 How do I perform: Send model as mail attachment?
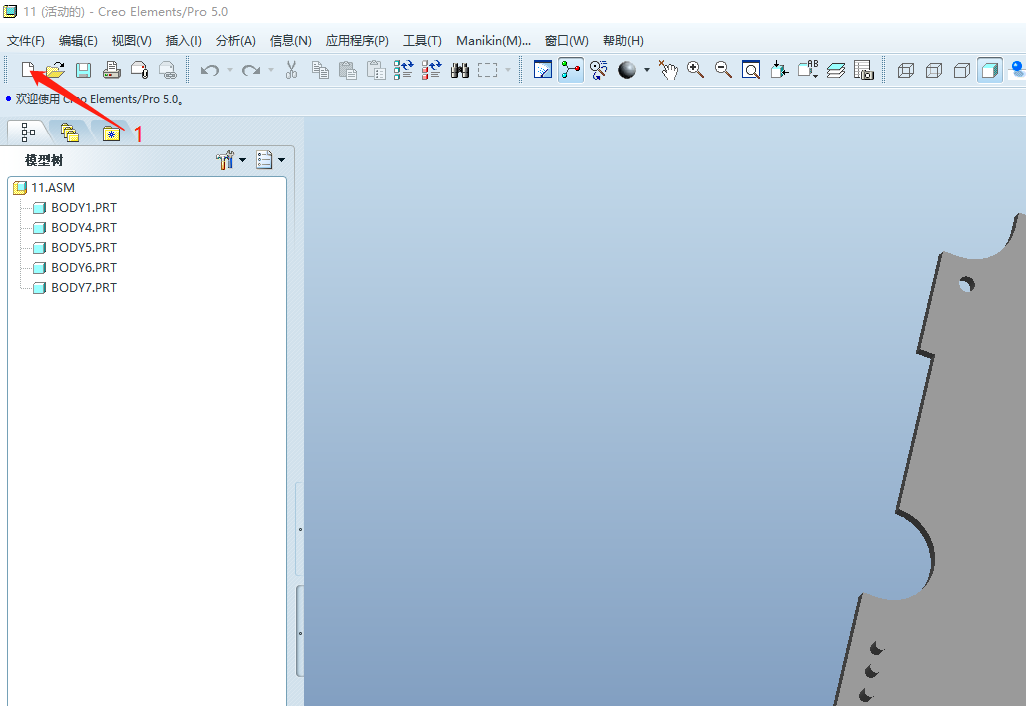pyautogui.click(x=139, y=70)
